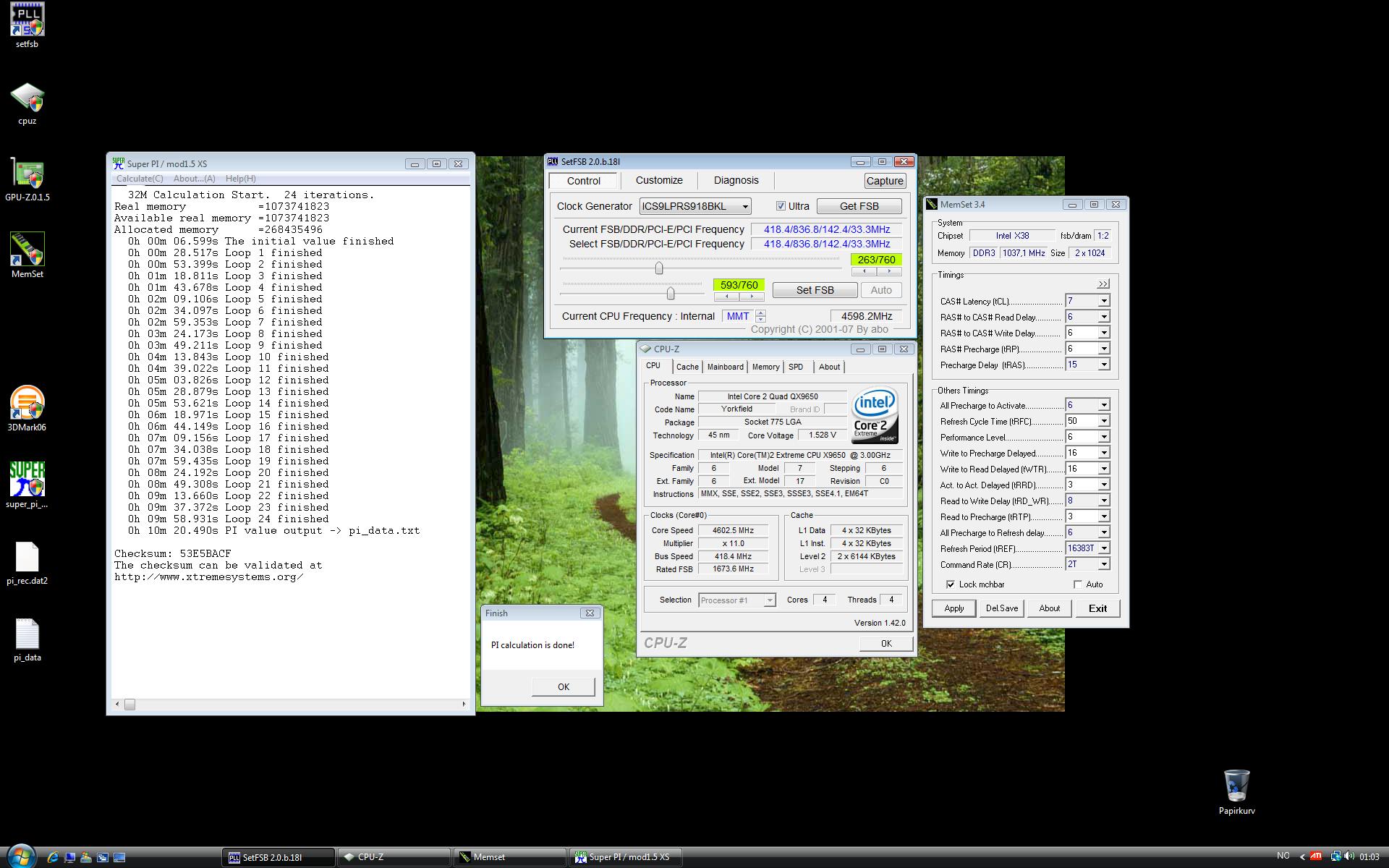Click the Get FSB button
This screenshot has width=1389, height=868.
coord(859,207)
